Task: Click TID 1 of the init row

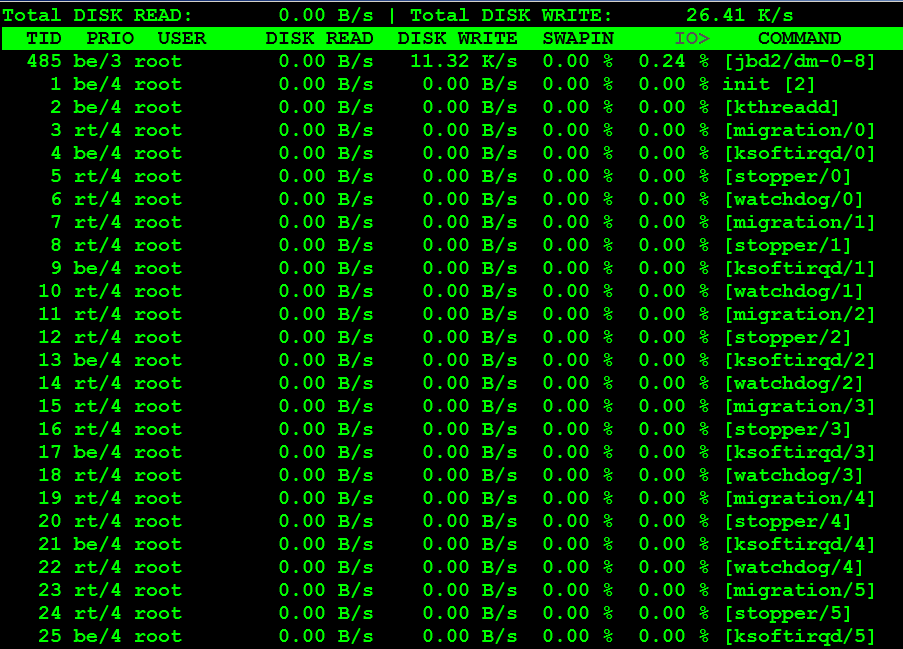Action: pyautogui.click(x=56, y=84)
